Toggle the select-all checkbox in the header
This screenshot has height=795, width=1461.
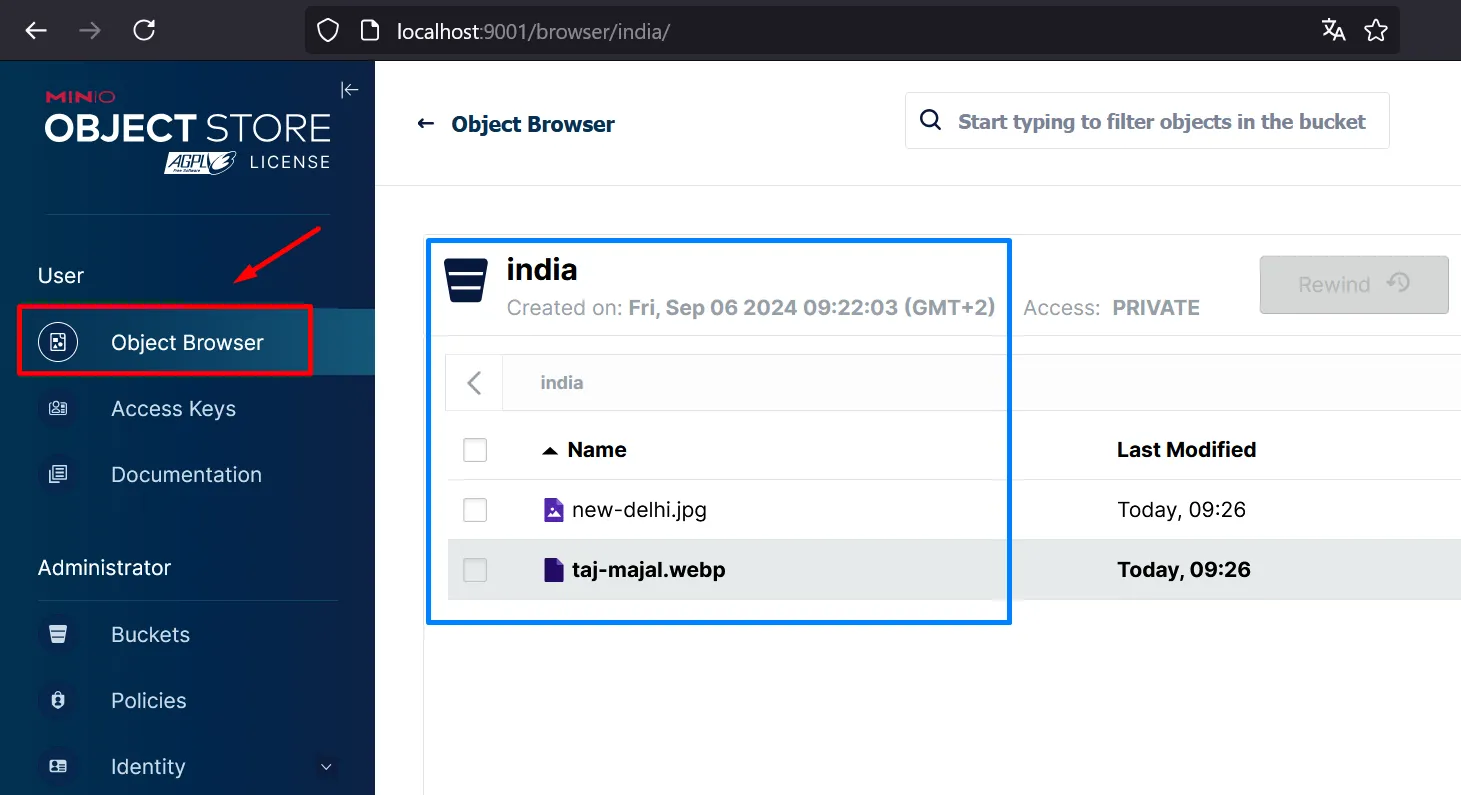pos(475,450)
